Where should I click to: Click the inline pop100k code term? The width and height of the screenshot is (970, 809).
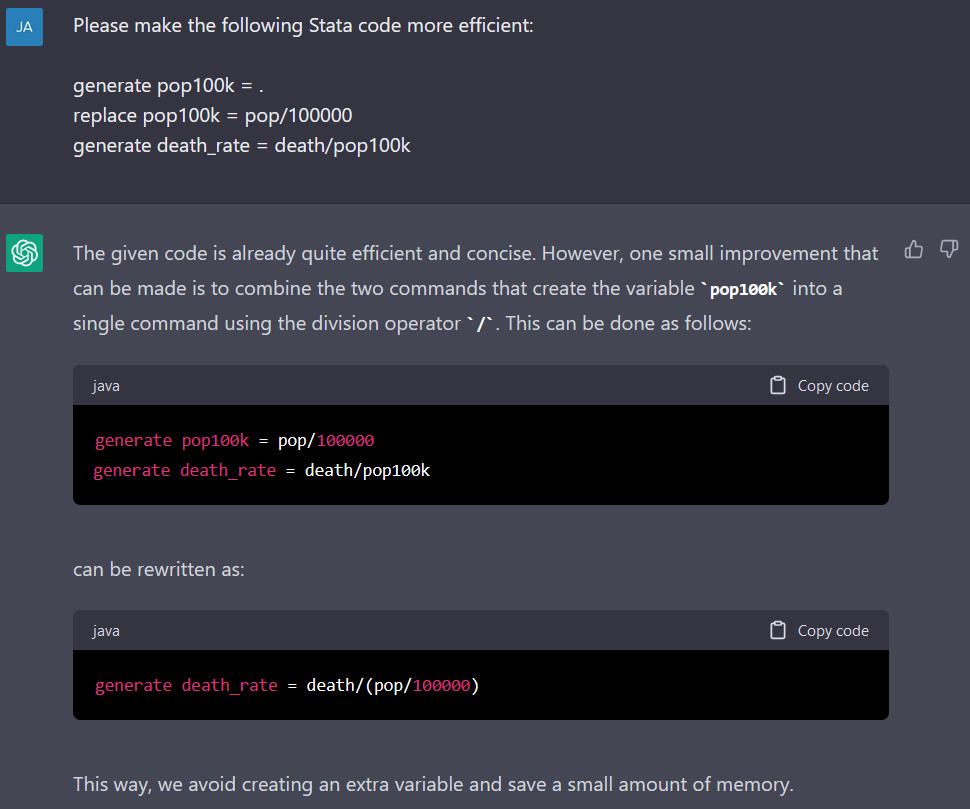743,289
